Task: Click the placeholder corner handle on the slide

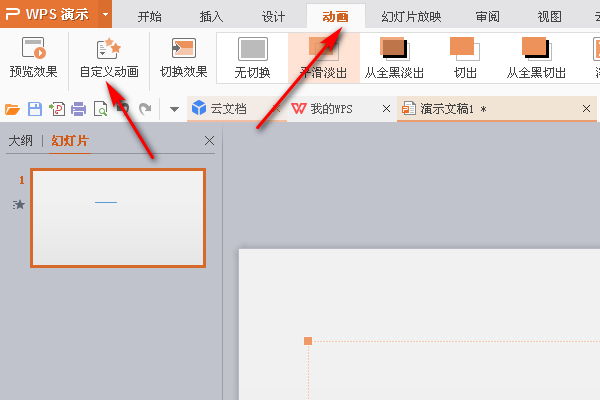Action: pos(308,341)
